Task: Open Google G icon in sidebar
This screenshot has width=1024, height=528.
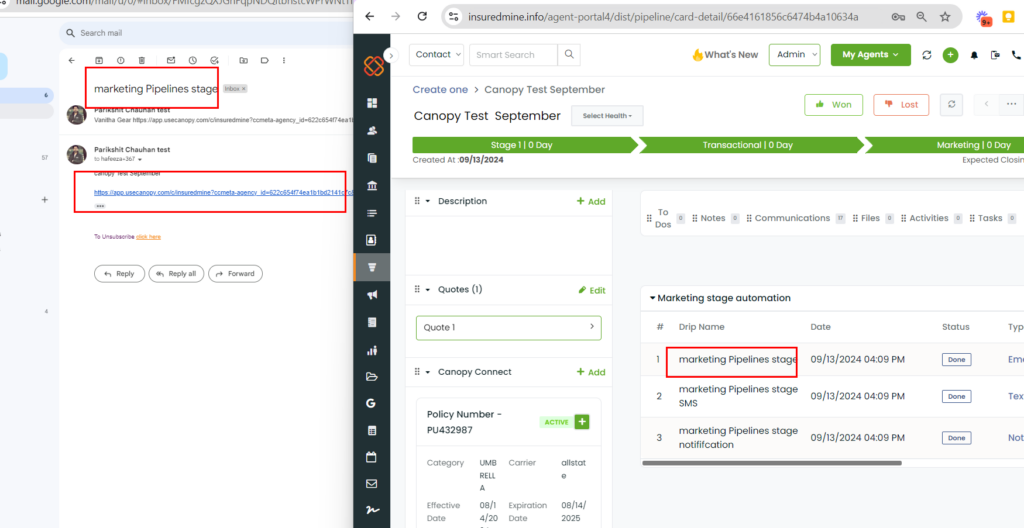Action: (371, 404)
